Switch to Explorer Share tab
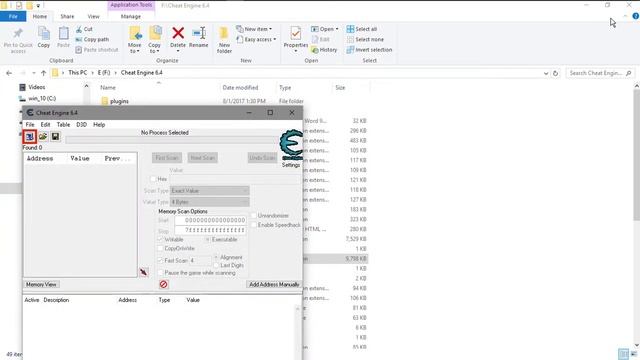The width and height of the screenshot is (640, 360). coord(67,17)
